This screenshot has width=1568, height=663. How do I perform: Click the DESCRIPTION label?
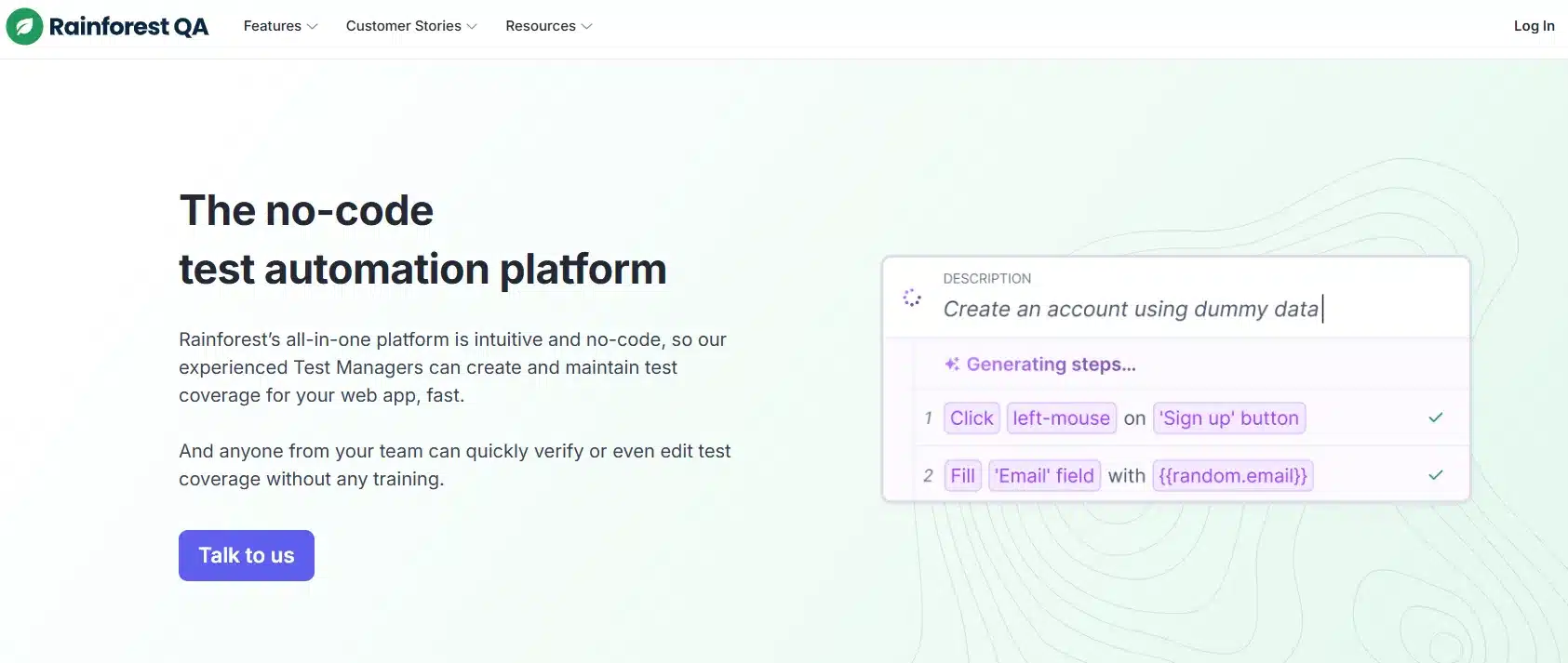coord(986,278)
